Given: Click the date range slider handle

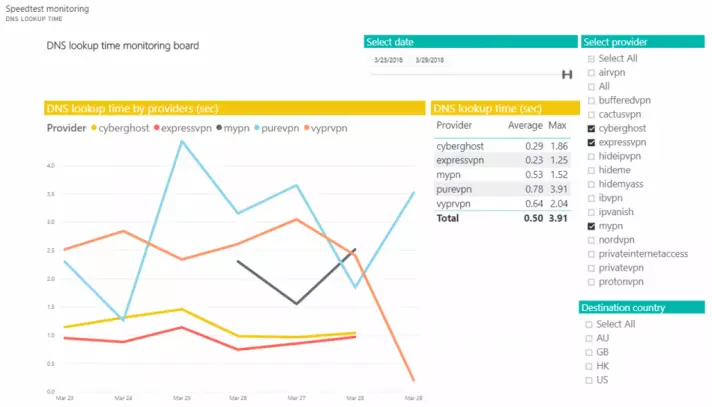Looking at the screenshot, I should tap(567, 74).
